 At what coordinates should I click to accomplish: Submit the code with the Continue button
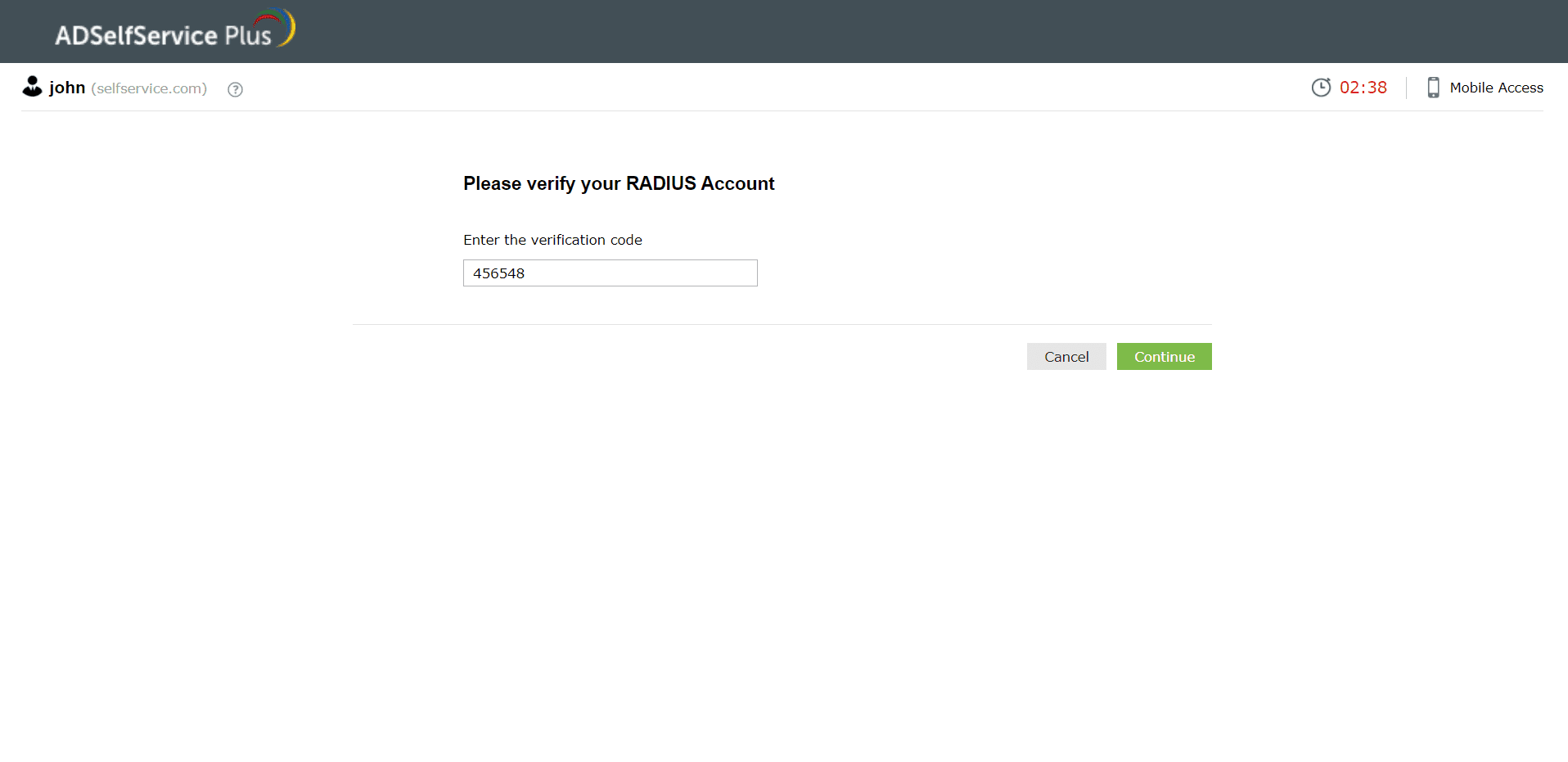(x=1164, y=357)
